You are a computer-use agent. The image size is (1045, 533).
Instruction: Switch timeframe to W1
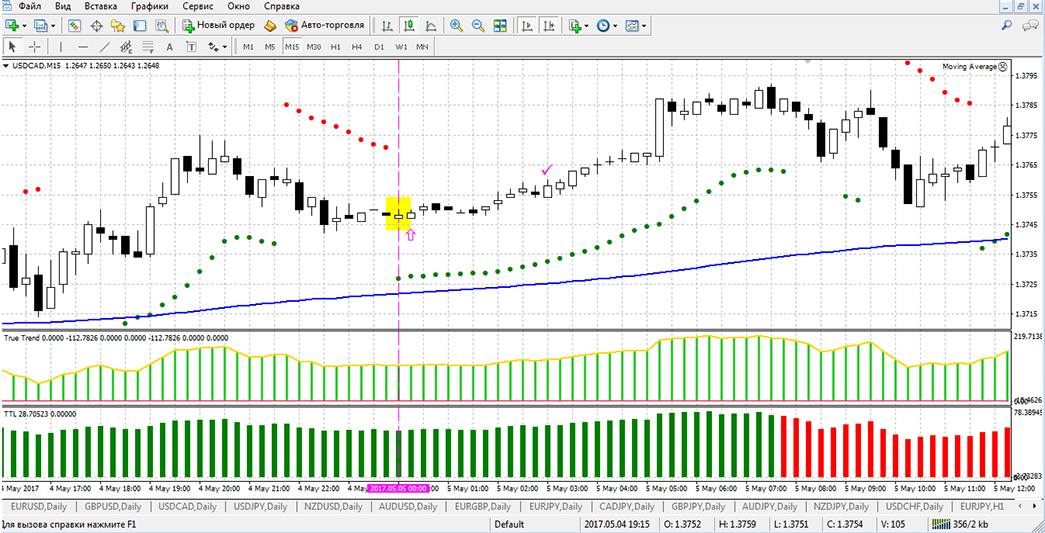401,47
